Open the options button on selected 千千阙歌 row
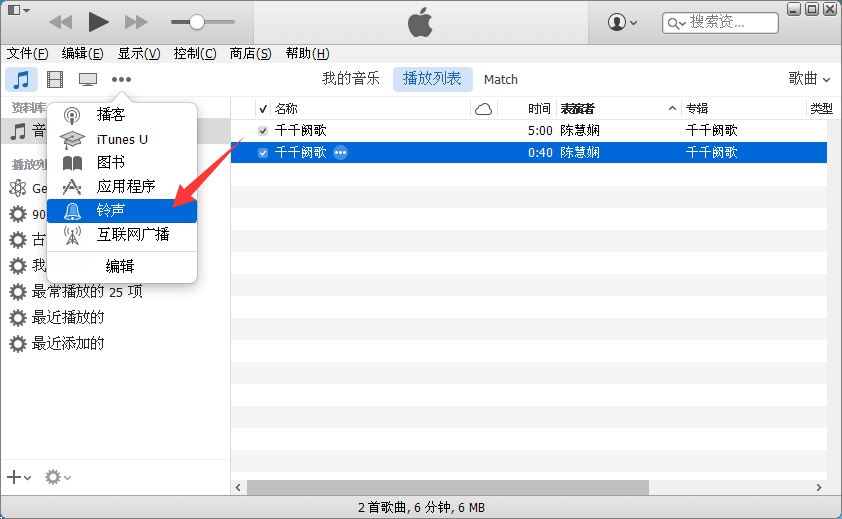 340,153
